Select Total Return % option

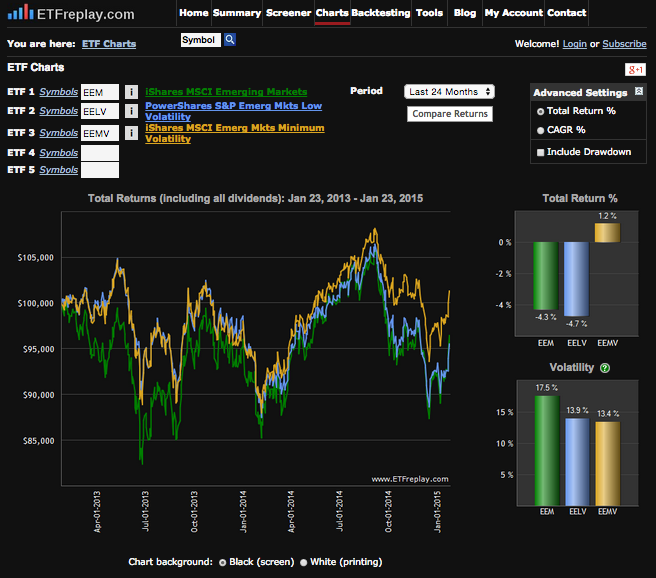point(541,111)
